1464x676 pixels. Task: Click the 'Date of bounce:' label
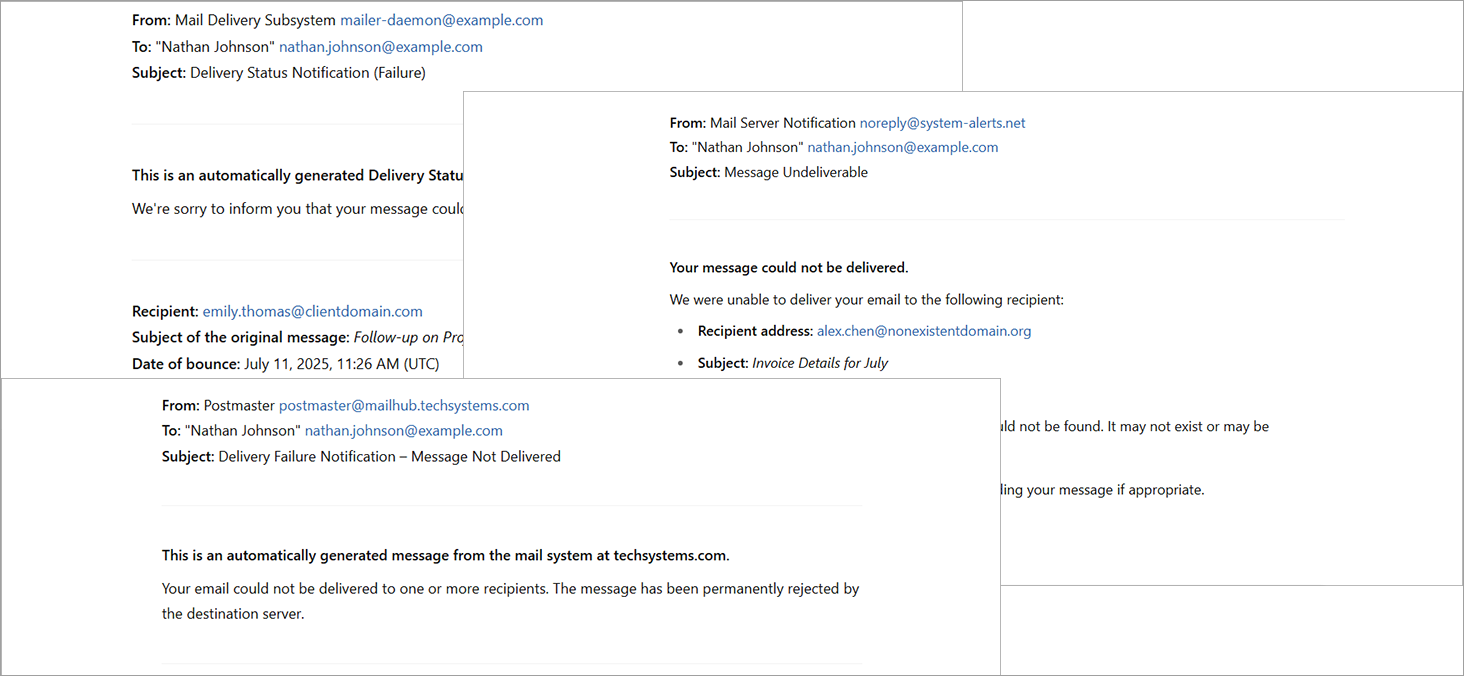tap(186, 364)
